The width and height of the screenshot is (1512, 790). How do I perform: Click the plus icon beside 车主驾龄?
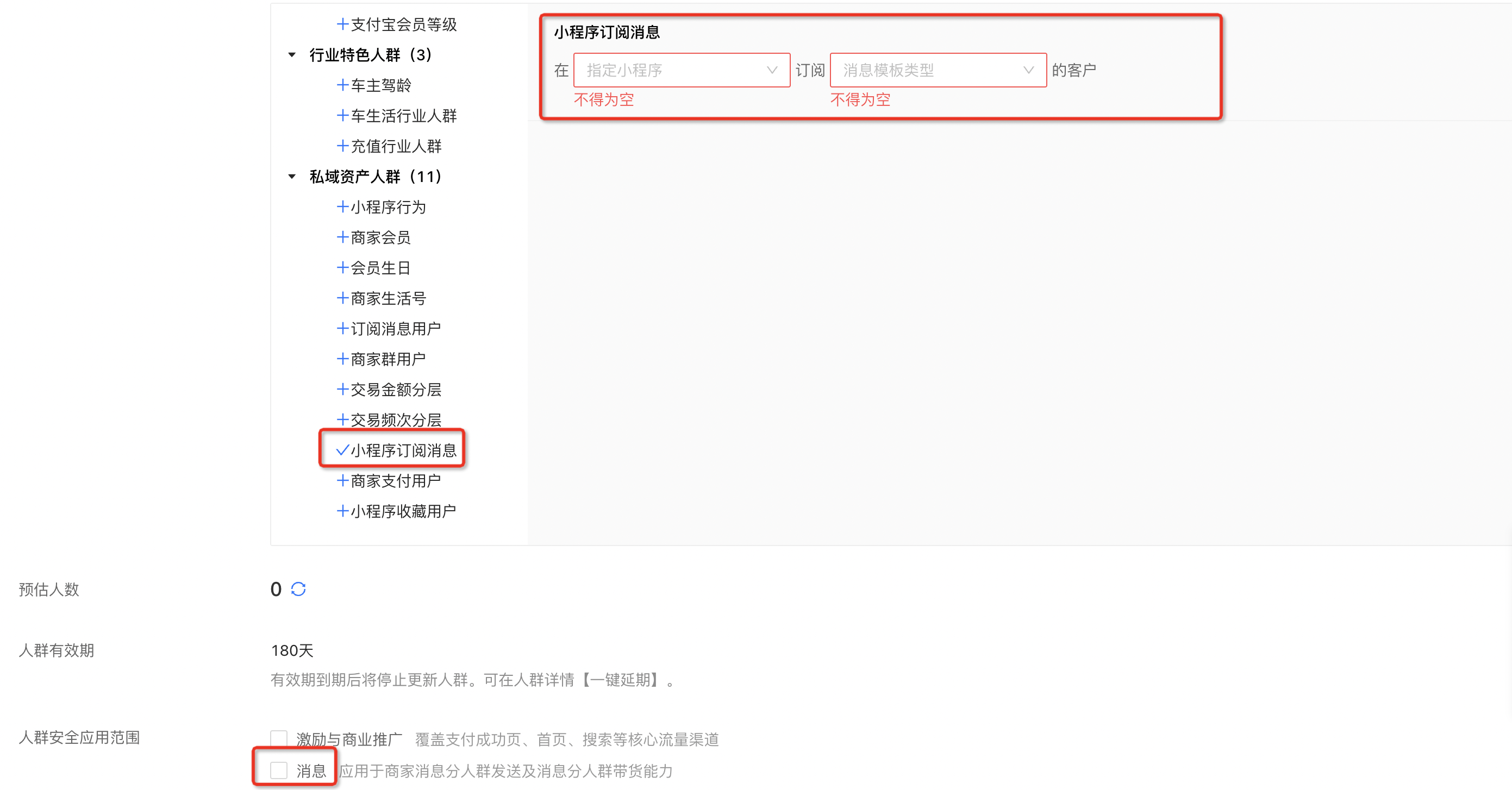point(343,85)
